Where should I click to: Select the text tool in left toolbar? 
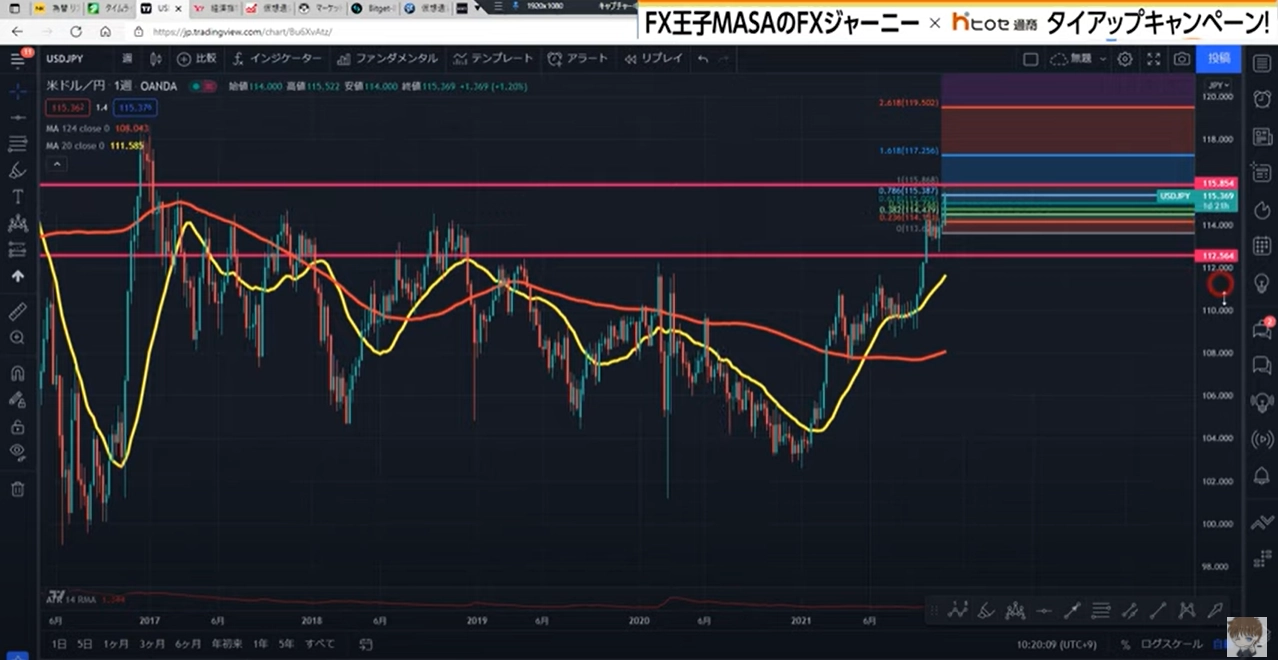(17, 196)
